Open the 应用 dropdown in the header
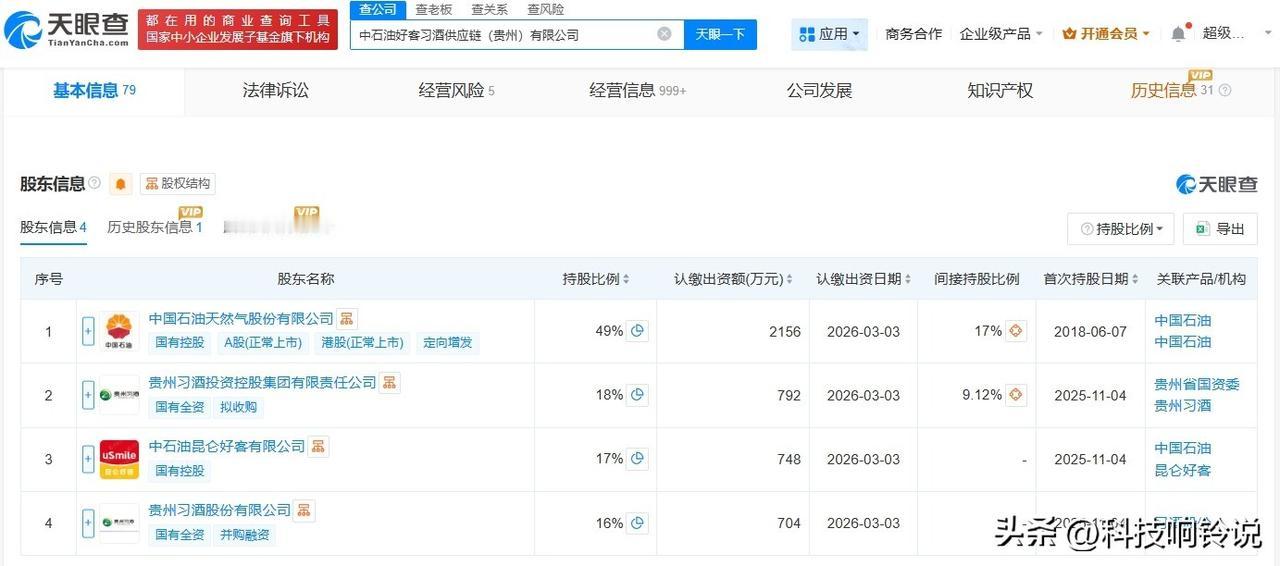The width and height of the screenshot is (1280, 566). click(829, 34)
